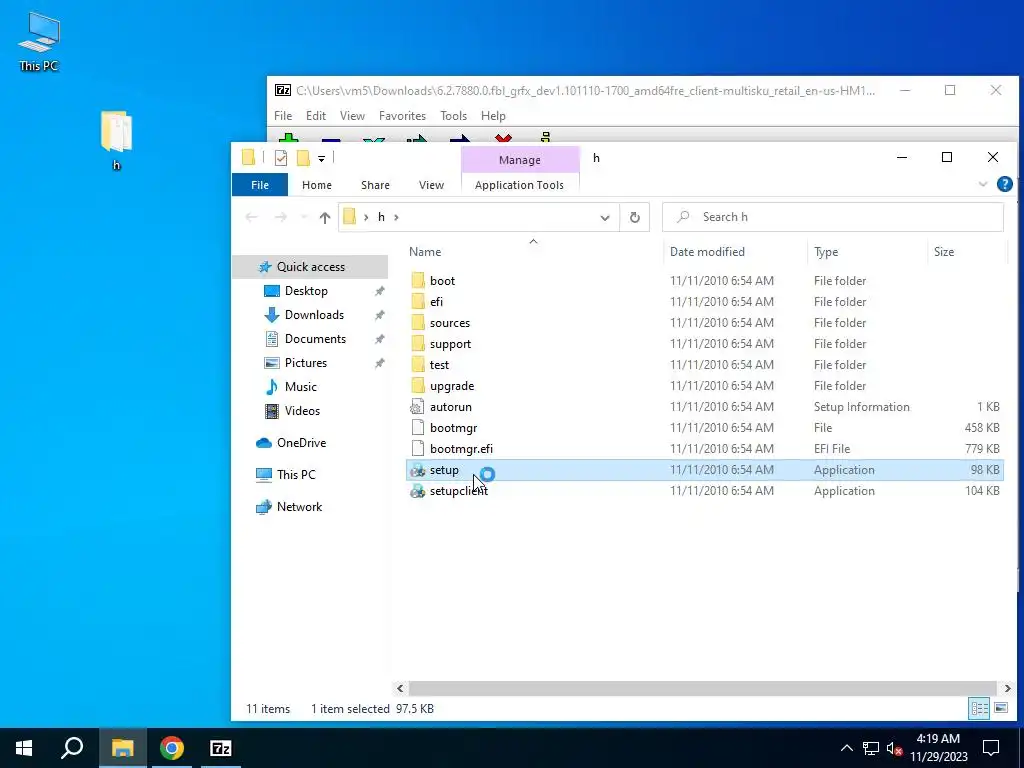The width and height of the screenshot is (1024, 768).
Task: Click the scroll right arrow in the file list
Action: 1008,688
